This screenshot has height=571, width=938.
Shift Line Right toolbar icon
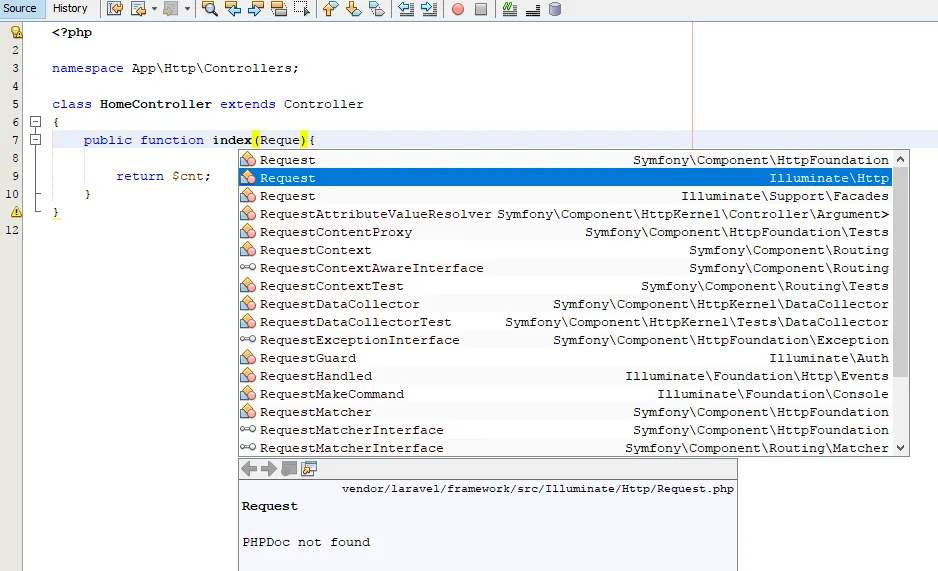point(429,9)
